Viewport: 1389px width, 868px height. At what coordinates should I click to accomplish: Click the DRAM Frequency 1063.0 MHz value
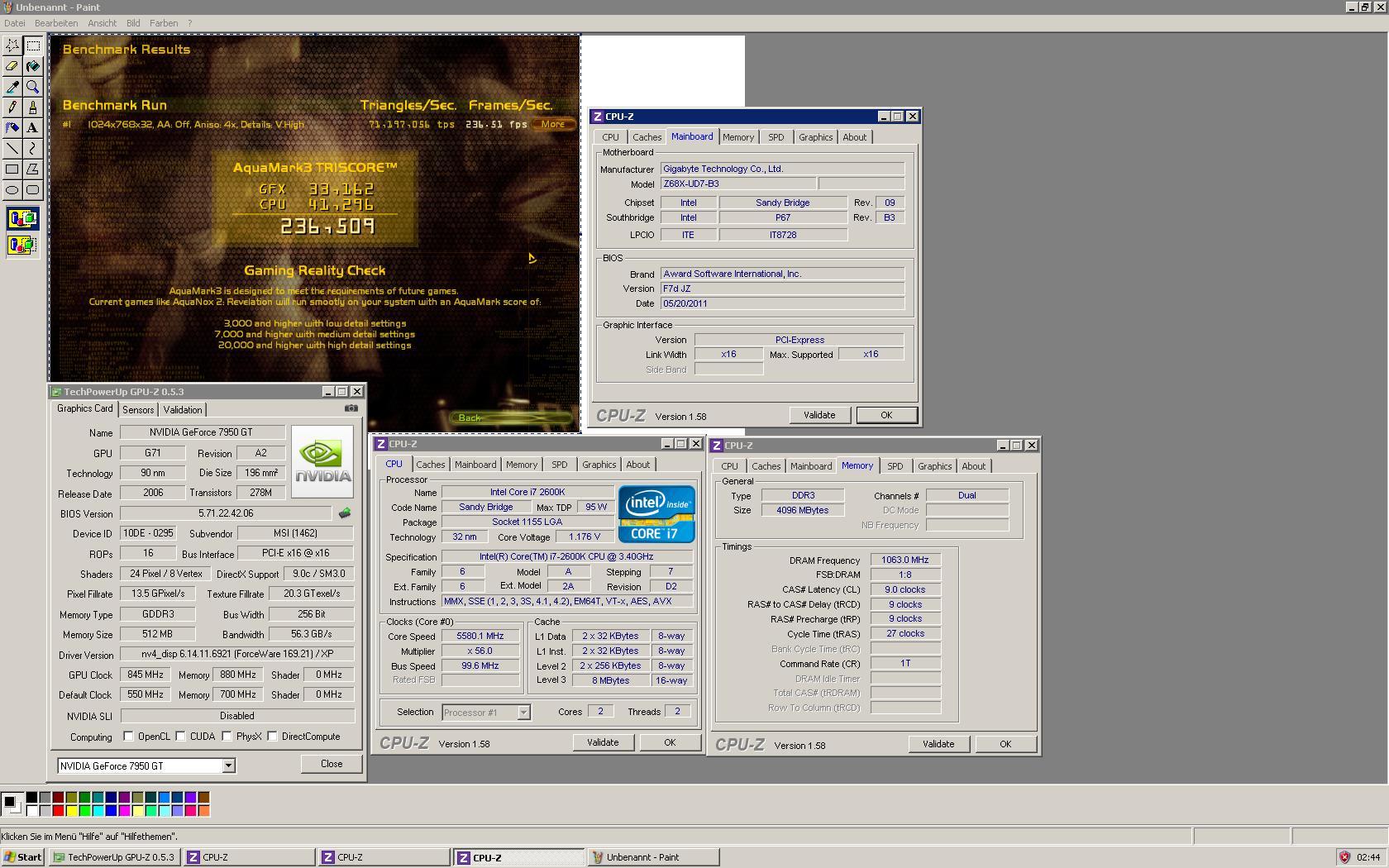905,560
